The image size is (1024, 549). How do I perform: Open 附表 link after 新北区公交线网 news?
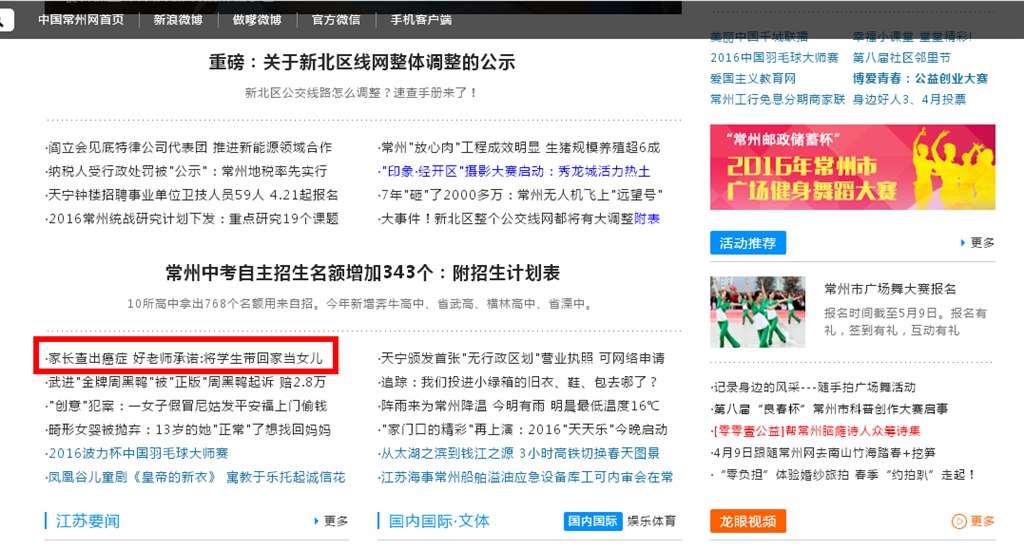[647, 219]
